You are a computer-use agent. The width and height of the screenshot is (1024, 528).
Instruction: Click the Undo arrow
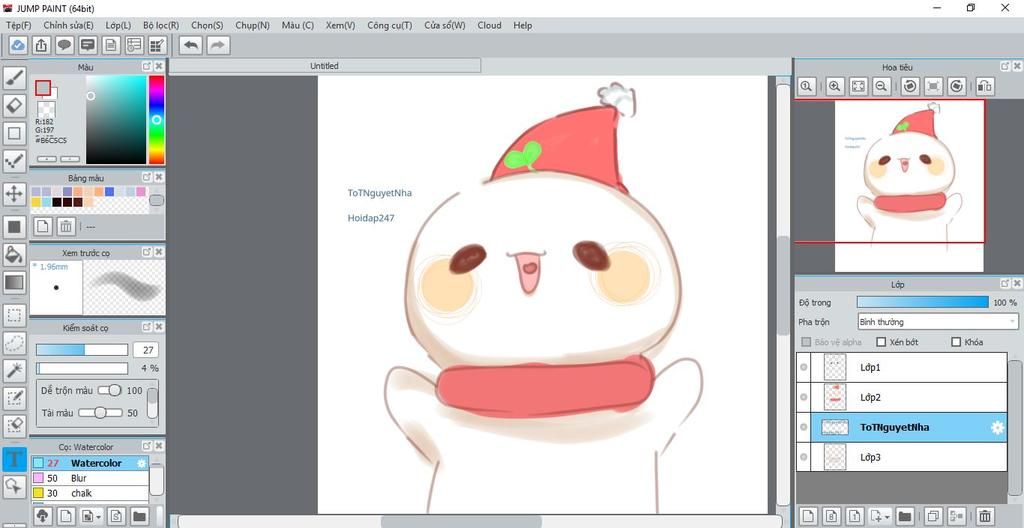click(191, 45)
